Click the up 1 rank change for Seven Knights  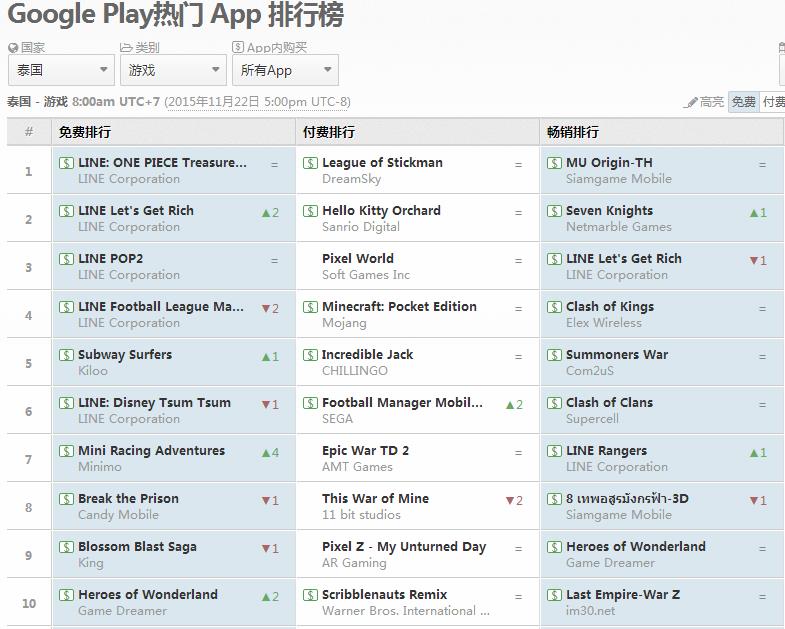(758, 213)
